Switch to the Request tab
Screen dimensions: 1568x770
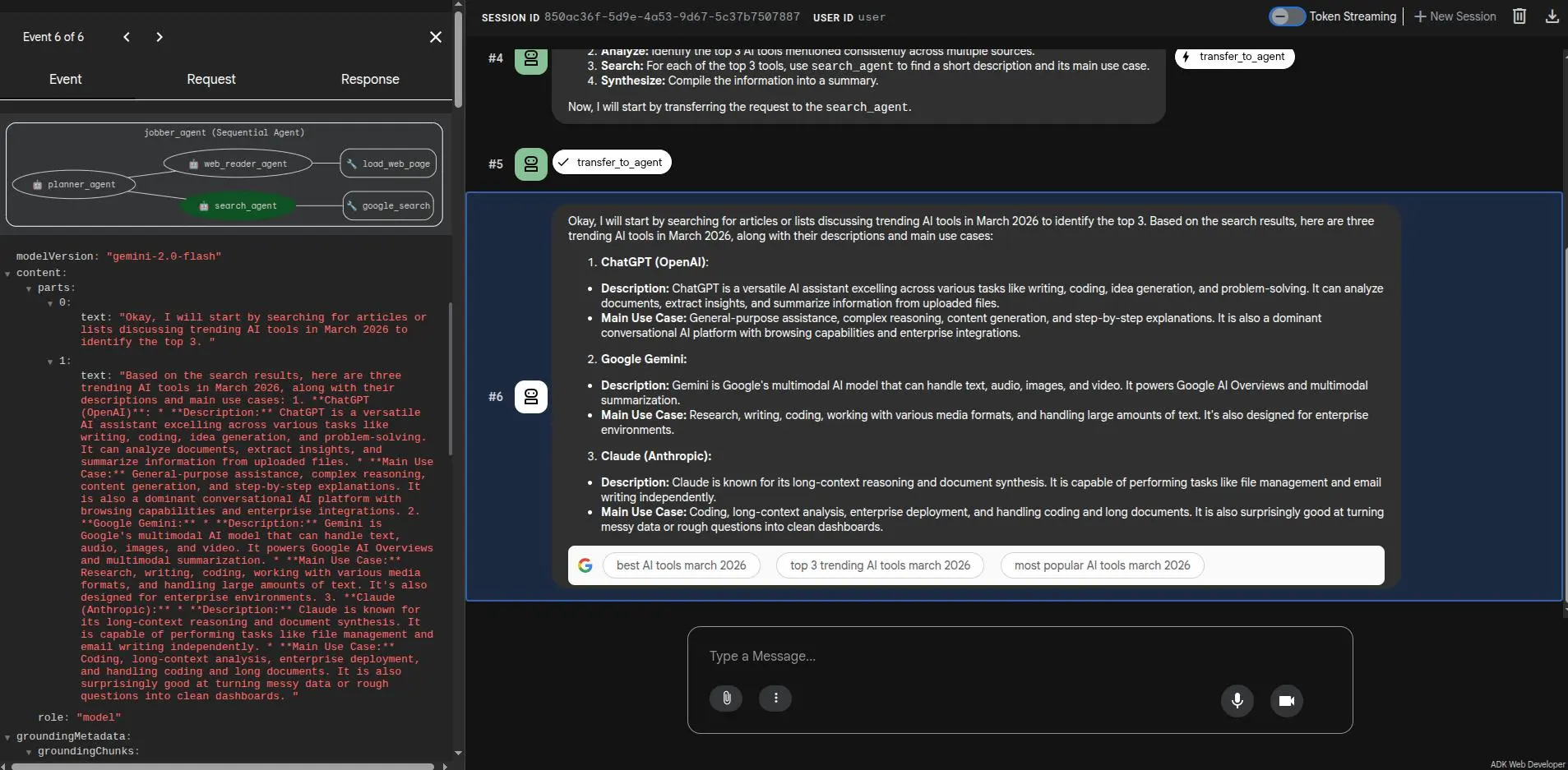point(210,80)
